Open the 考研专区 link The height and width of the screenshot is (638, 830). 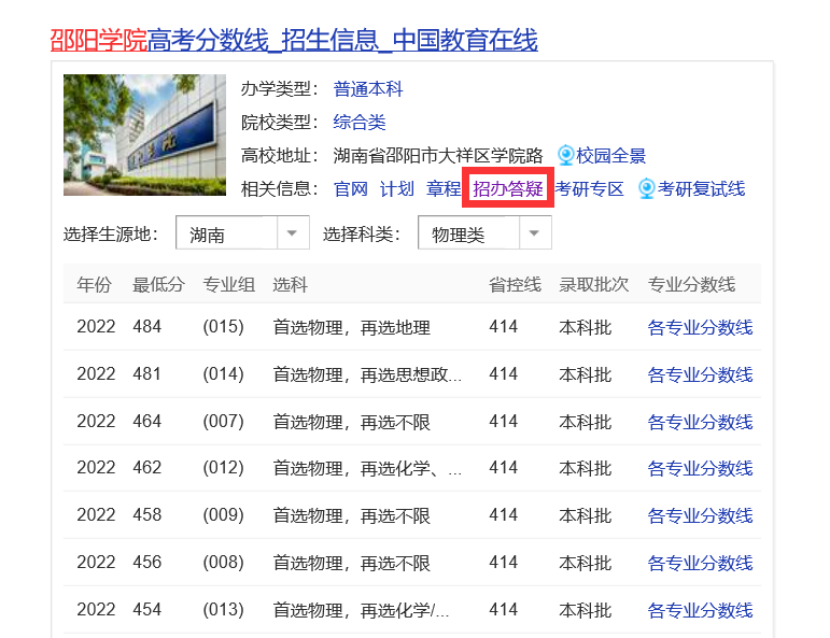click(589, 189)
